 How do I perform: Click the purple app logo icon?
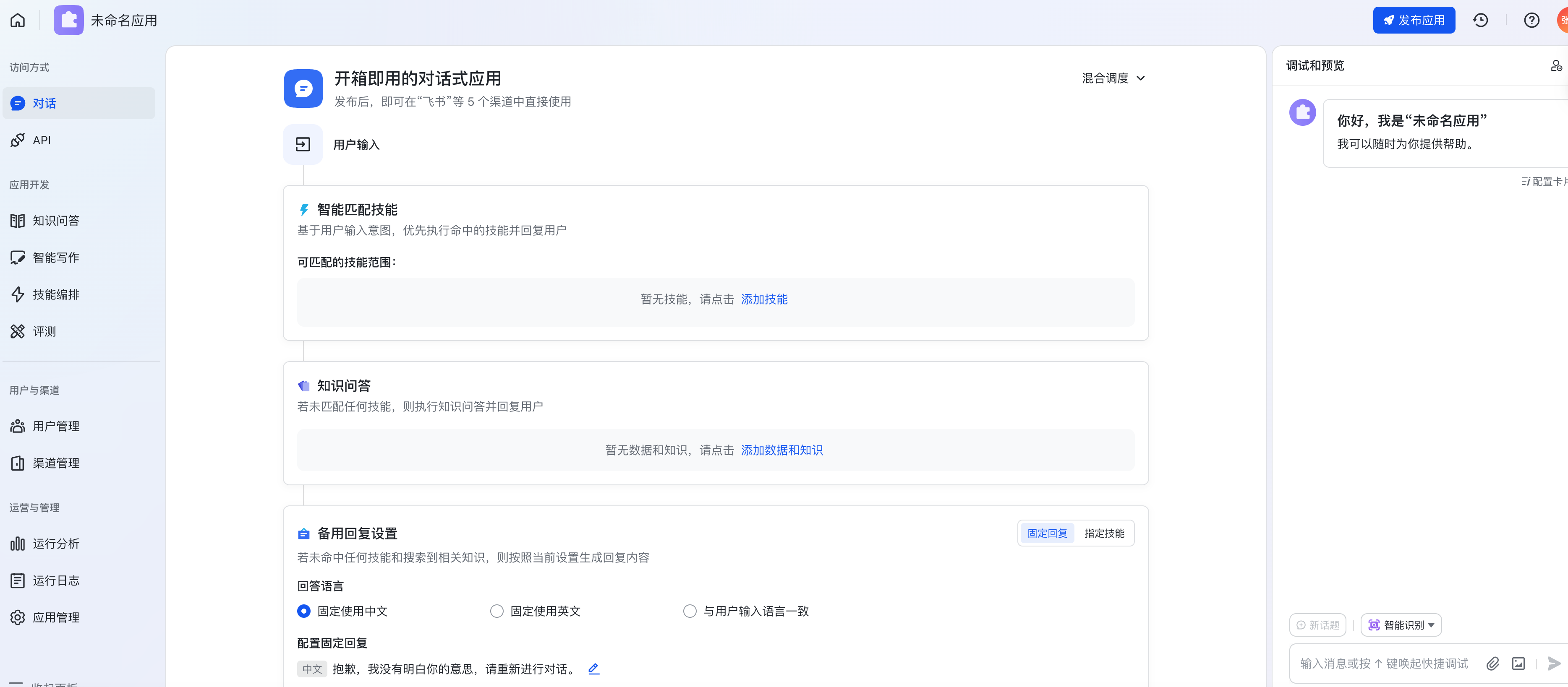(x=68, y=20)
